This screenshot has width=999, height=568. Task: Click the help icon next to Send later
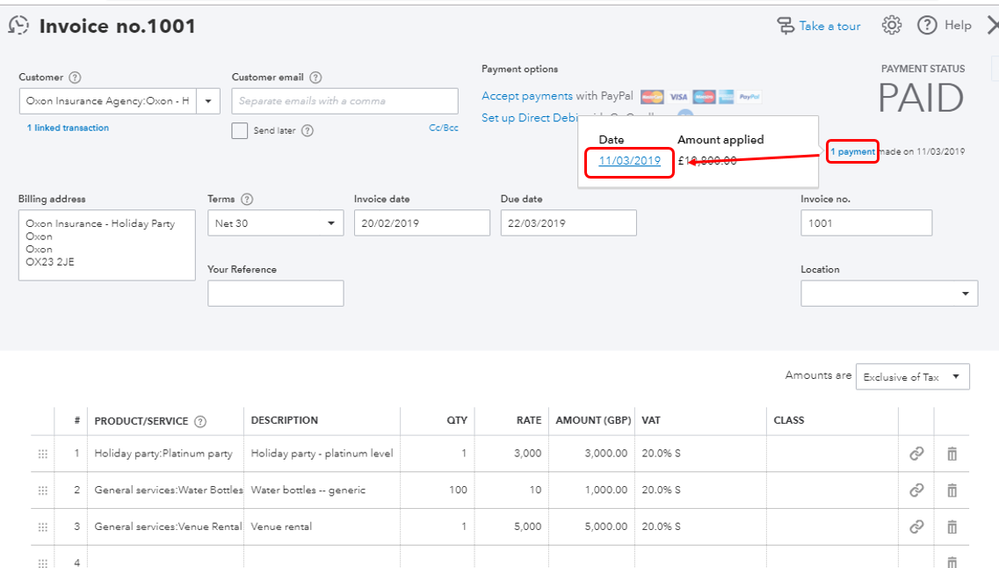pyautogui.click(x=307, y=131)
